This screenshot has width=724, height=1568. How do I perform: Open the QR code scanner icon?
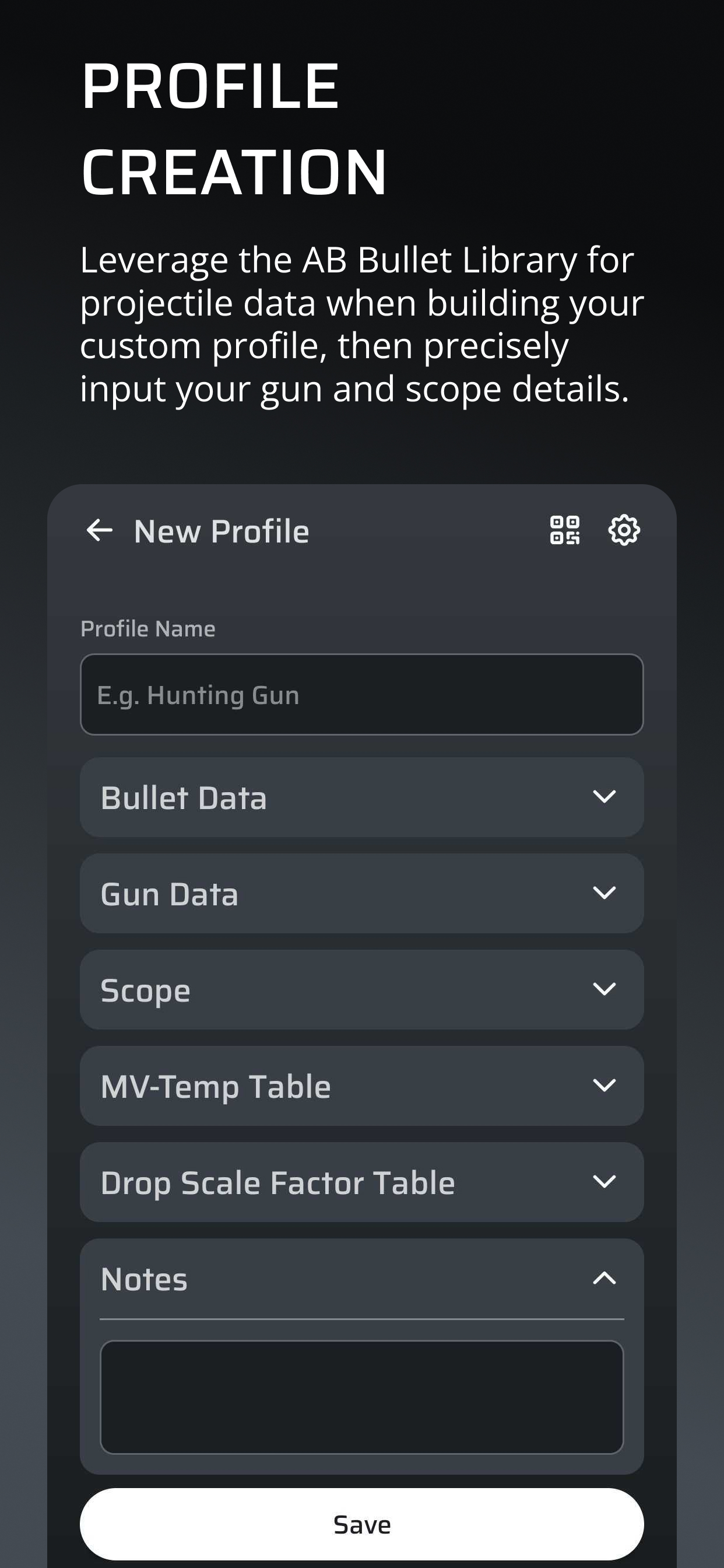coord(565,530)
